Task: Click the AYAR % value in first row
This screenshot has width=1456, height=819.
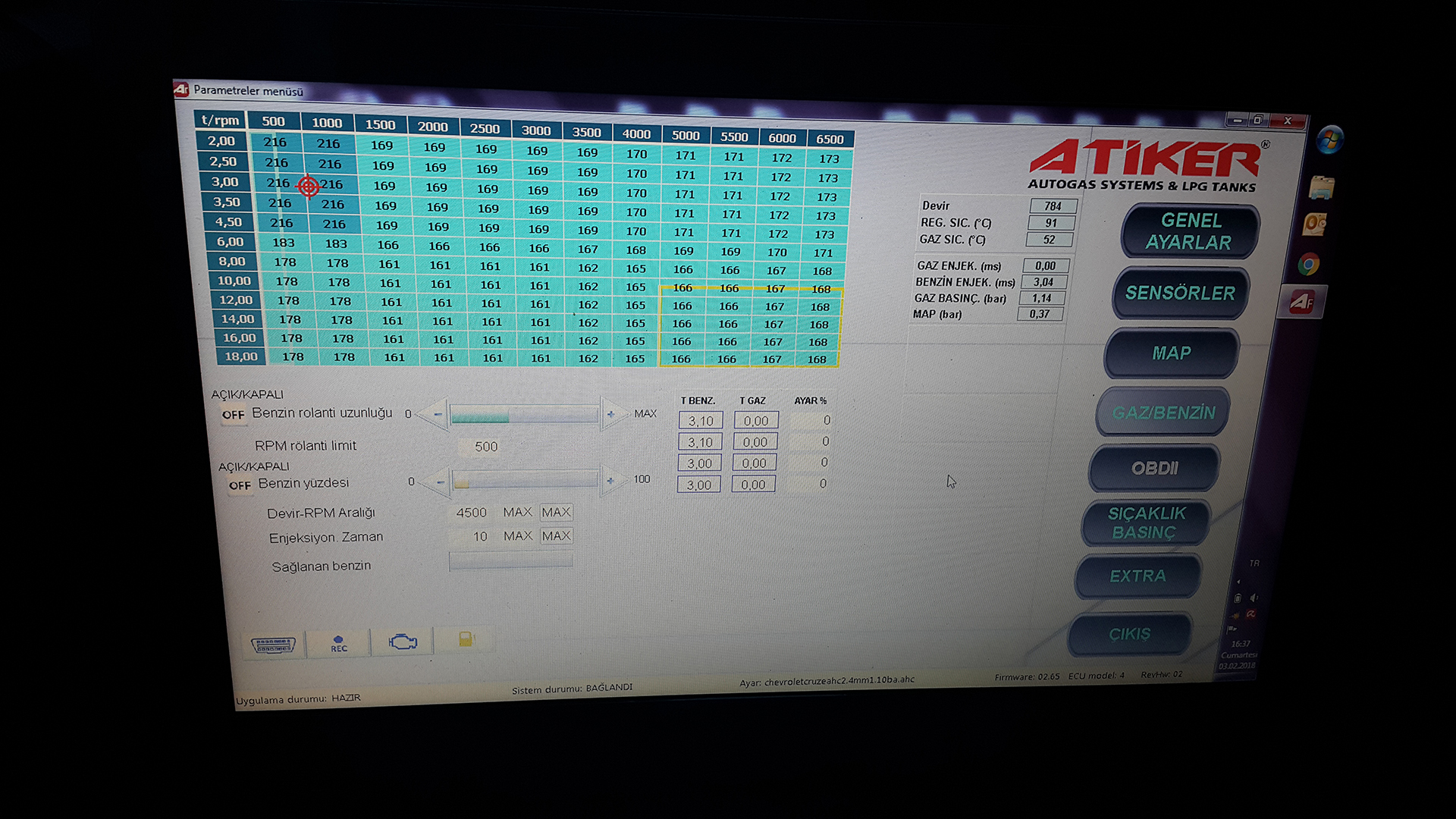Action: coord(811,420)
